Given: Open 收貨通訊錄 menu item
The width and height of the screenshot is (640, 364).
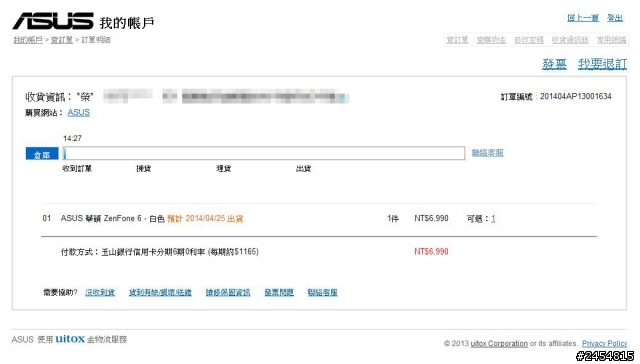Looking at the screenshot, I should pos(570,40).
